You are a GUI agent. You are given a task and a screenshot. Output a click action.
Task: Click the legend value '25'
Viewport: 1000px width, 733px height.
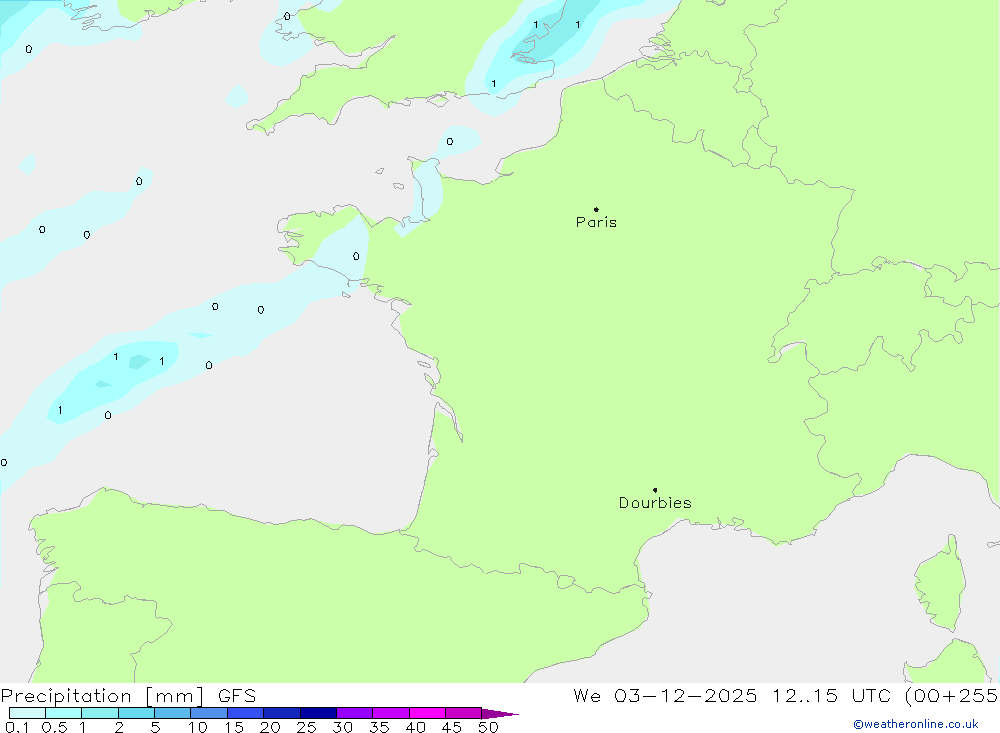[x=307, y=727]
